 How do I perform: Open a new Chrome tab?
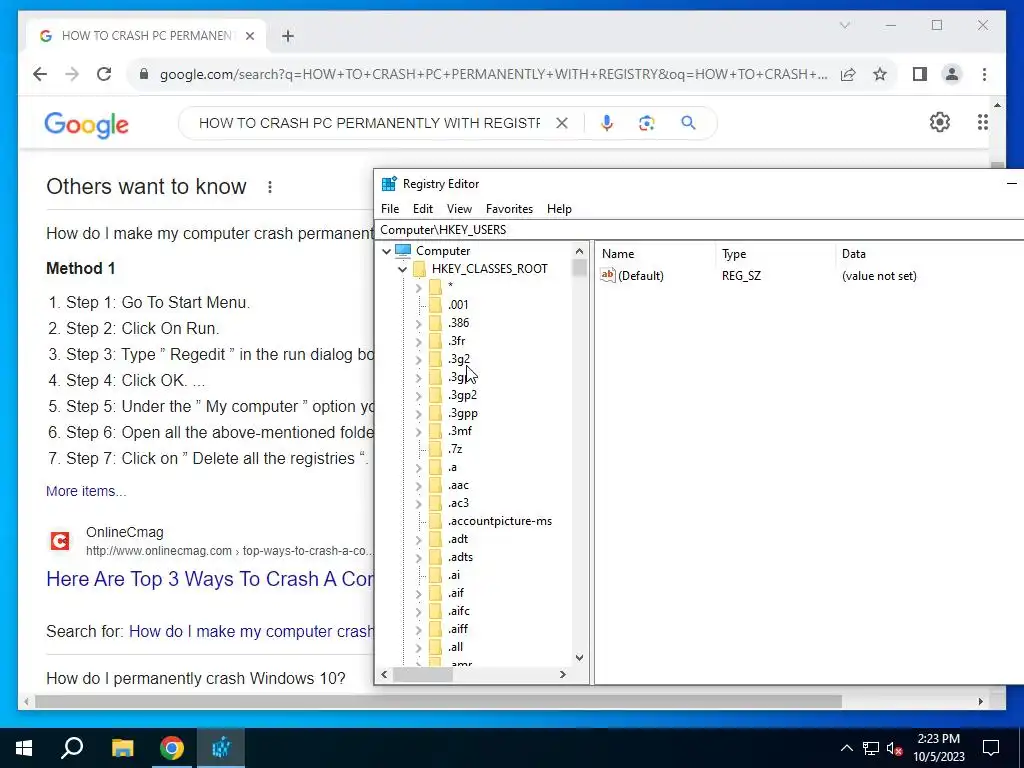[288, 36]
